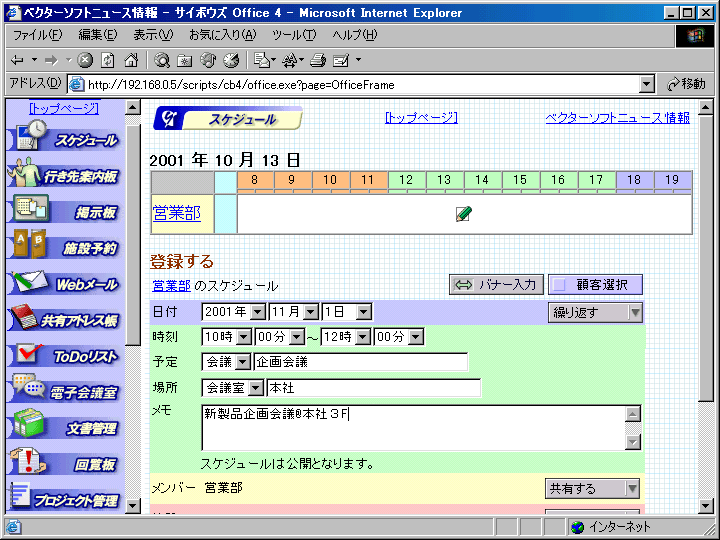Click the Stop loading button
This screenshot has height=540, width=720.
point(85,60)
